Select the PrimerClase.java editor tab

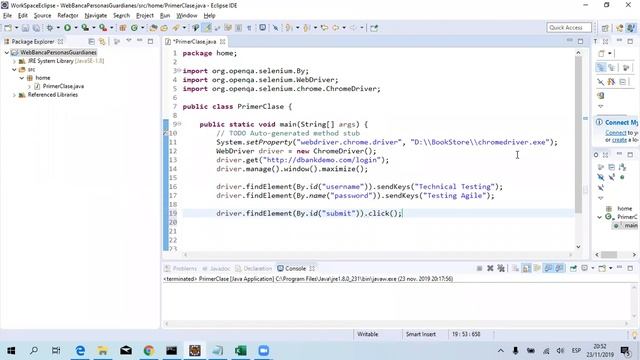point(195,41)
